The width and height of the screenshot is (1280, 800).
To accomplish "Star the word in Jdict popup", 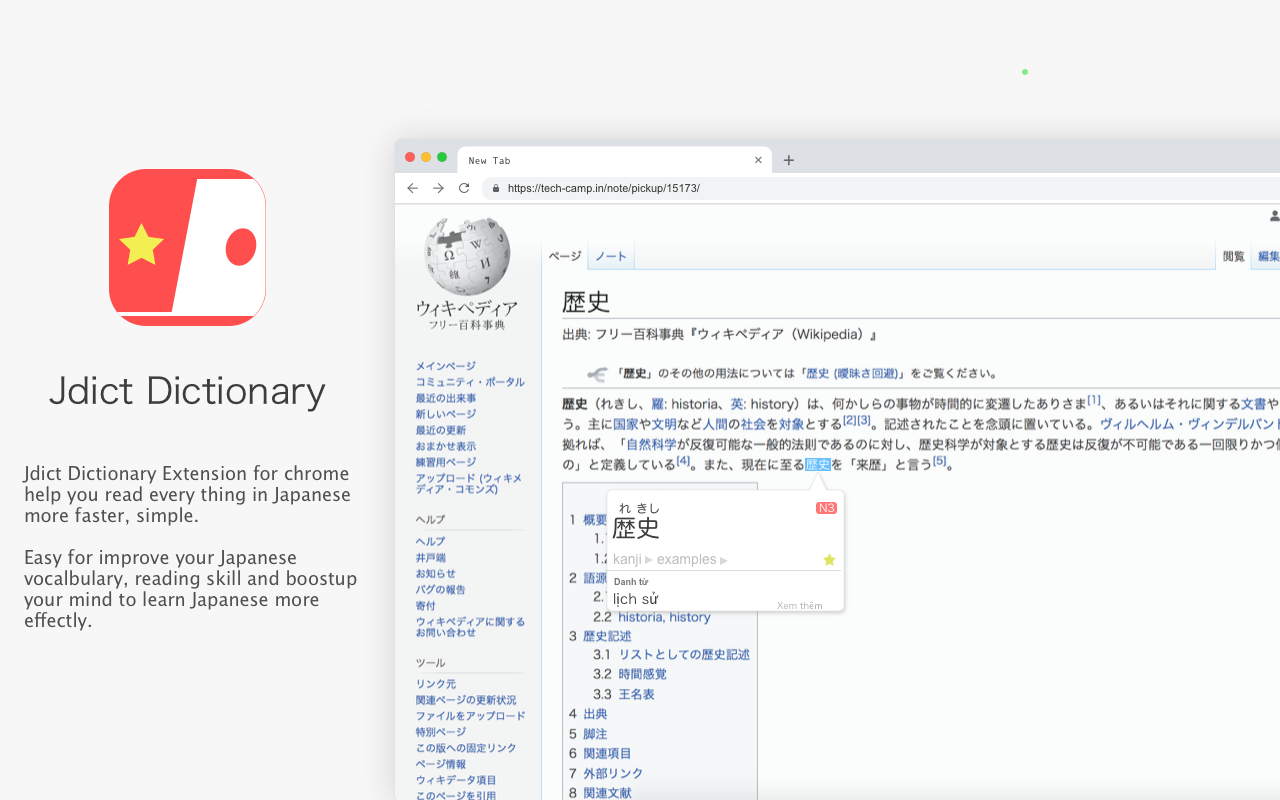I will pos(829,560).
